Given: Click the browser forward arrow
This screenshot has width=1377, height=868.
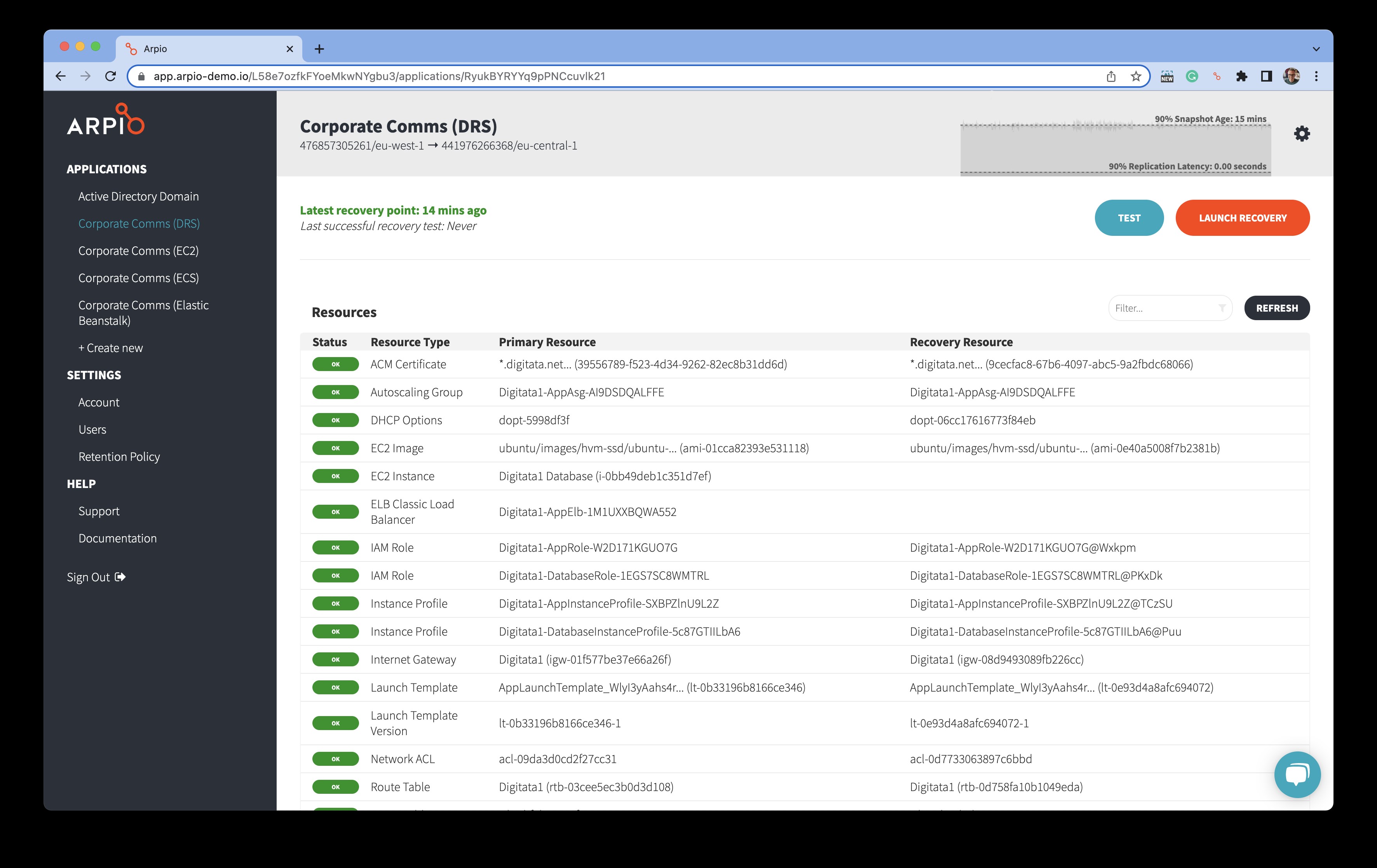Looking at the screenshot, I should coord(86,76).
